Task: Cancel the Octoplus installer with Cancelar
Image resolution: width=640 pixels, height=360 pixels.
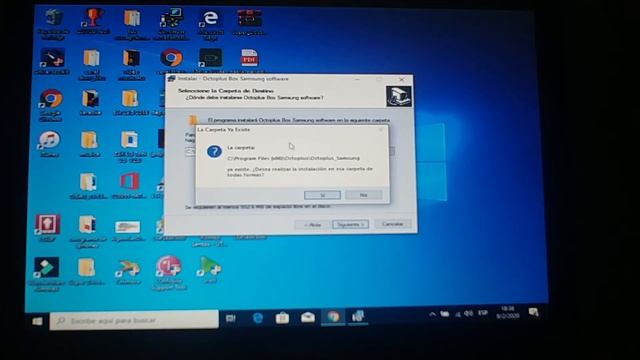Action: pos(392,224)
